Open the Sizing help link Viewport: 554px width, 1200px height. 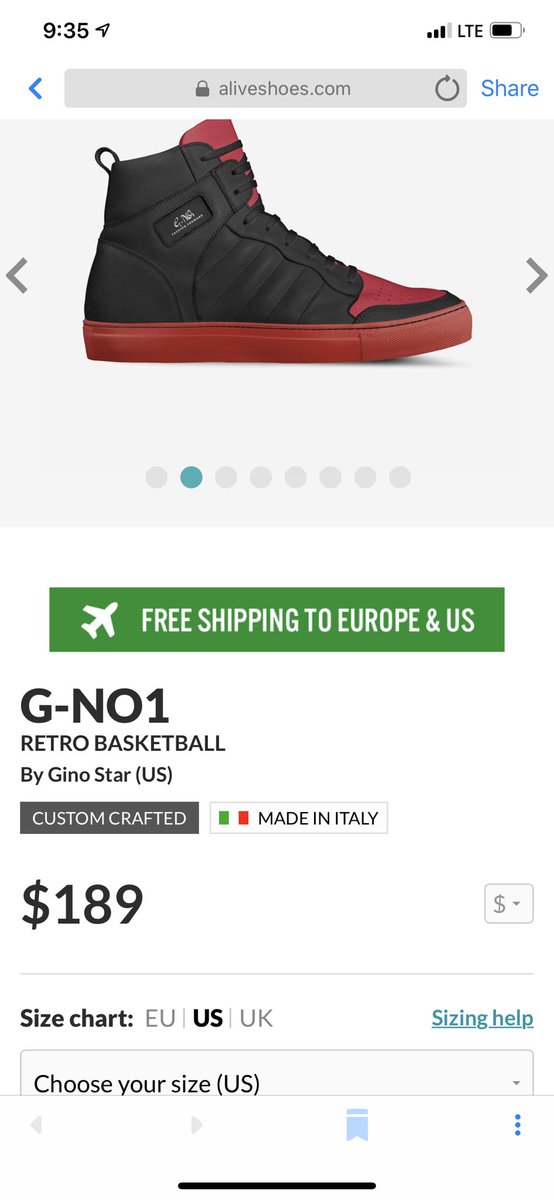482,1018
